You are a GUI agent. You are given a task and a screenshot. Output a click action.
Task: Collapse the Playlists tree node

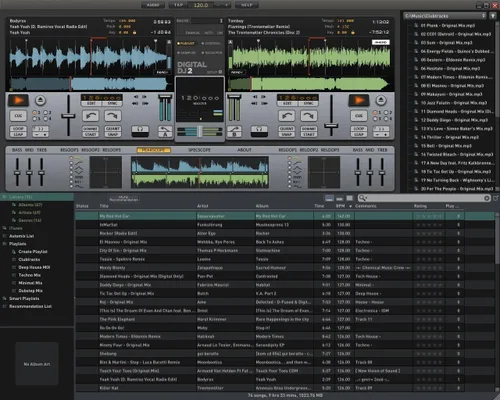[4, 244]
